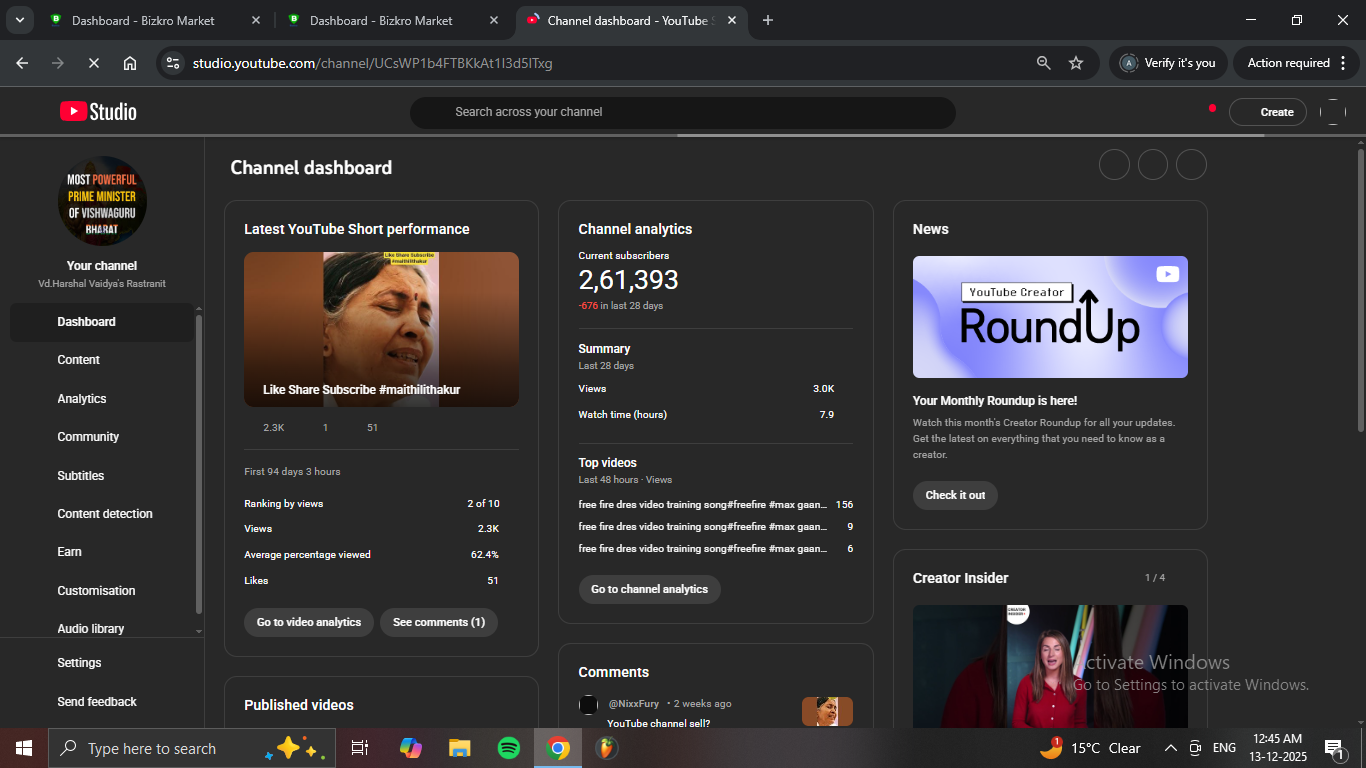The height and width of the screenshot is (768, 1366).
Task: Open the Create menu button
Action: (x=1268, y=112)
